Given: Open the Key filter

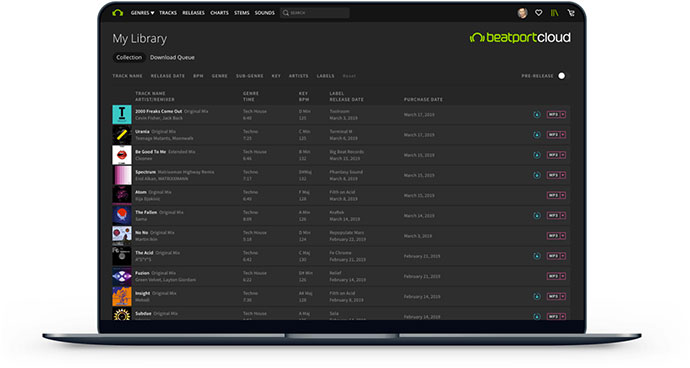Looking at the screenshot, I should (x=276, y=76).
